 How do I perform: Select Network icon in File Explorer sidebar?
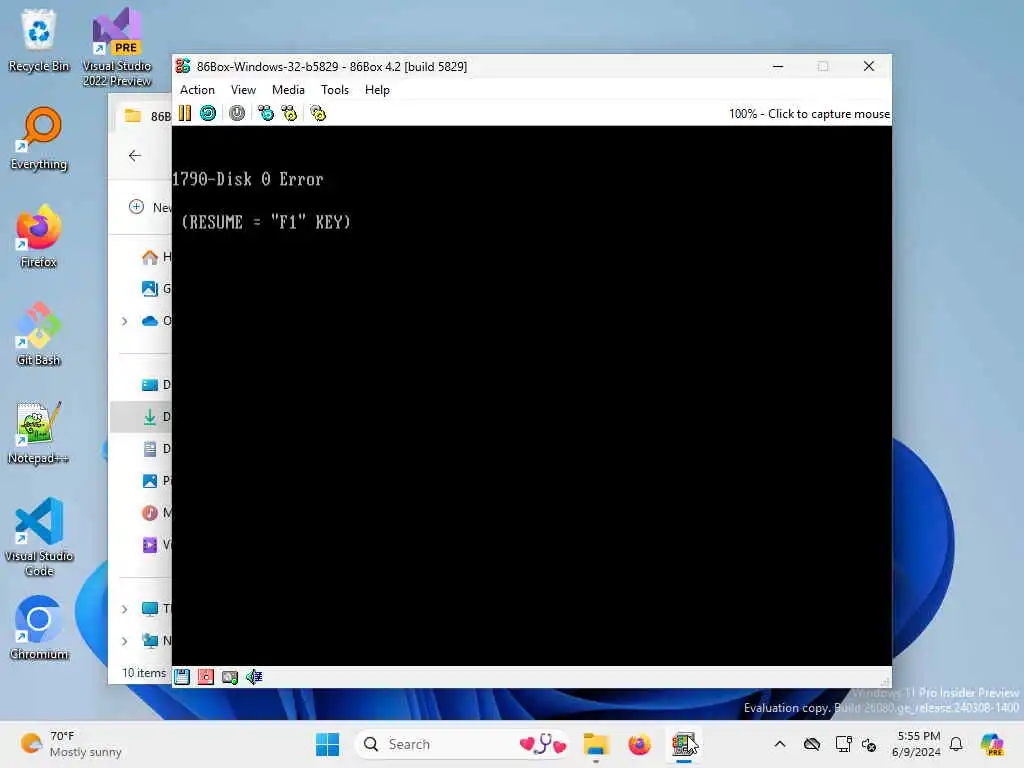pos(150,641)
